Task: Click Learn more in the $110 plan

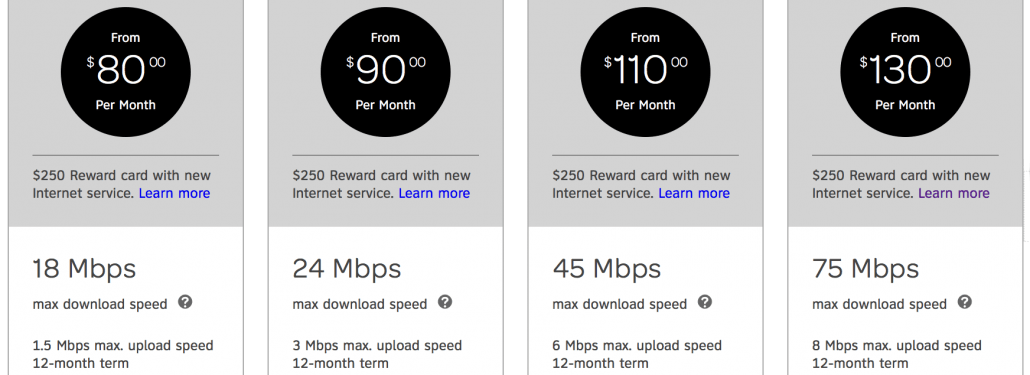Action: tap(694, 193)
